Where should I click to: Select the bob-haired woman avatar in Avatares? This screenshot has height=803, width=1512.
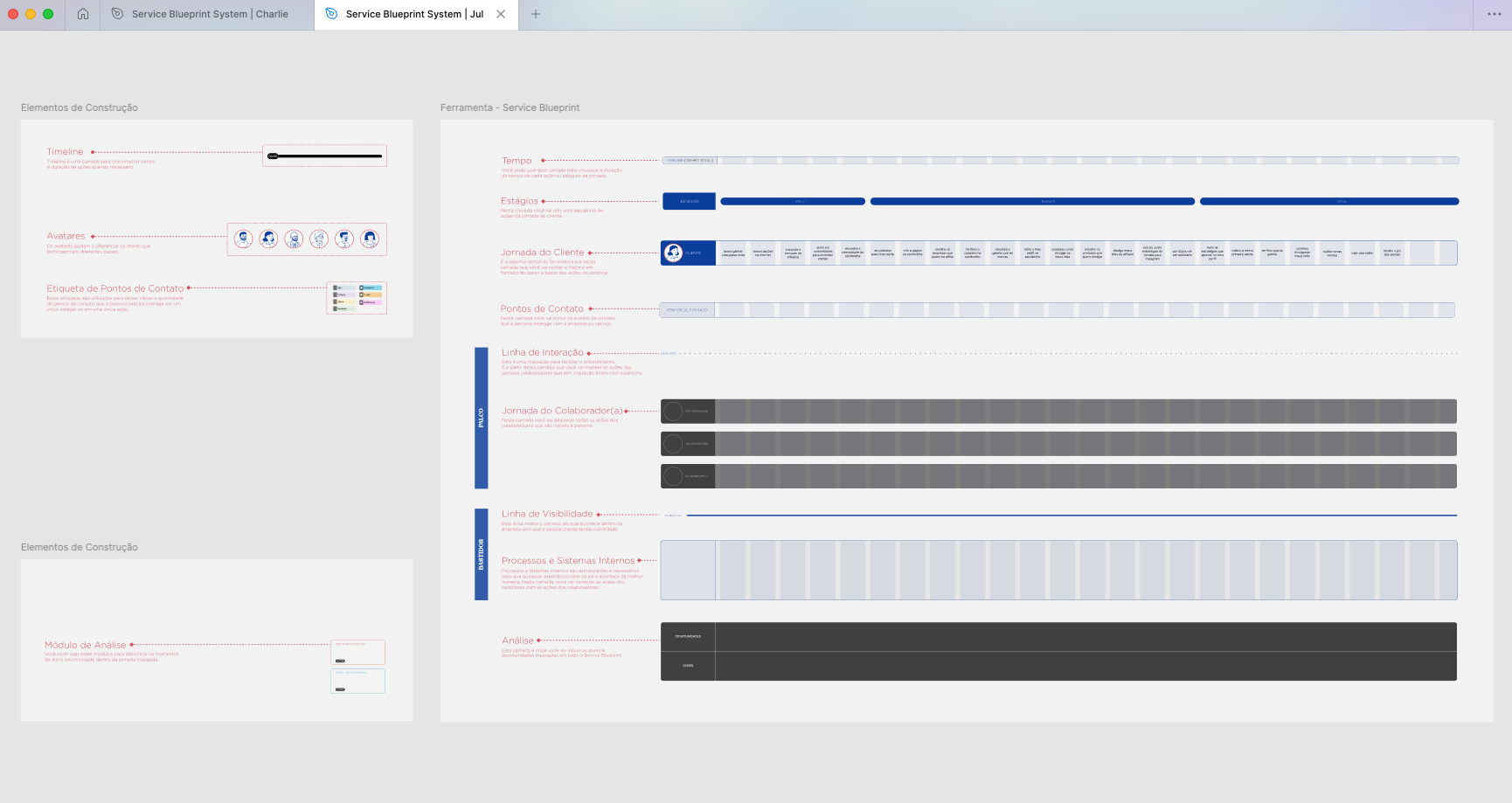point(370,239)
